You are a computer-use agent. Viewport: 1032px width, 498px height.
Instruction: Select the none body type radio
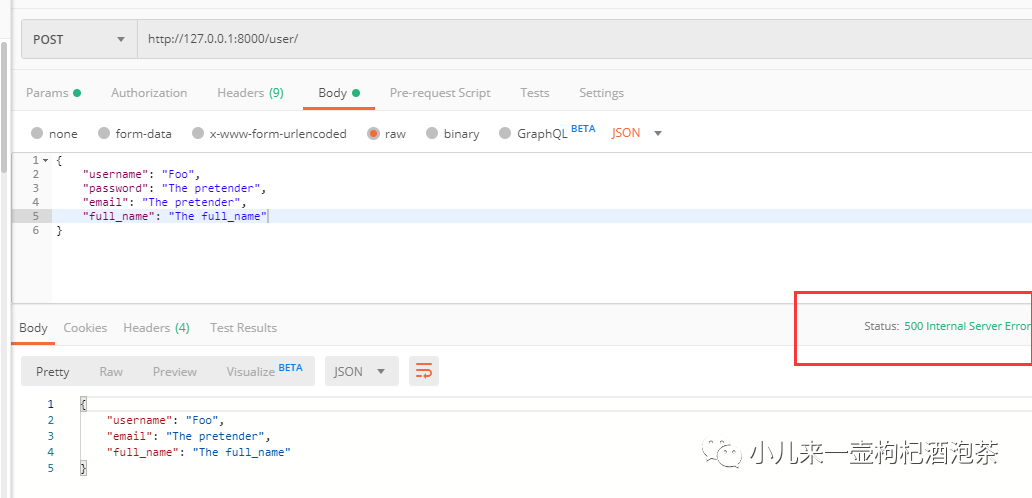click(x=37, y=133)
